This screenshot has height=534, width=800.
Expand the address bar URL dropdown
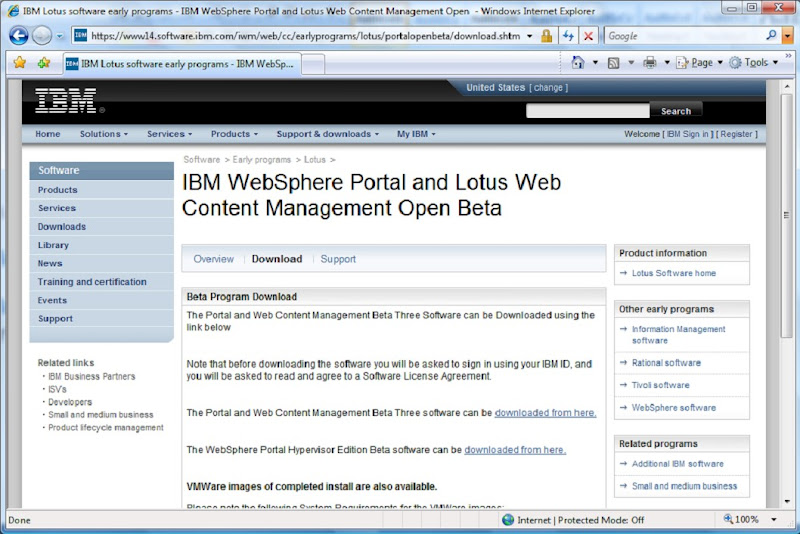(530, 36)
